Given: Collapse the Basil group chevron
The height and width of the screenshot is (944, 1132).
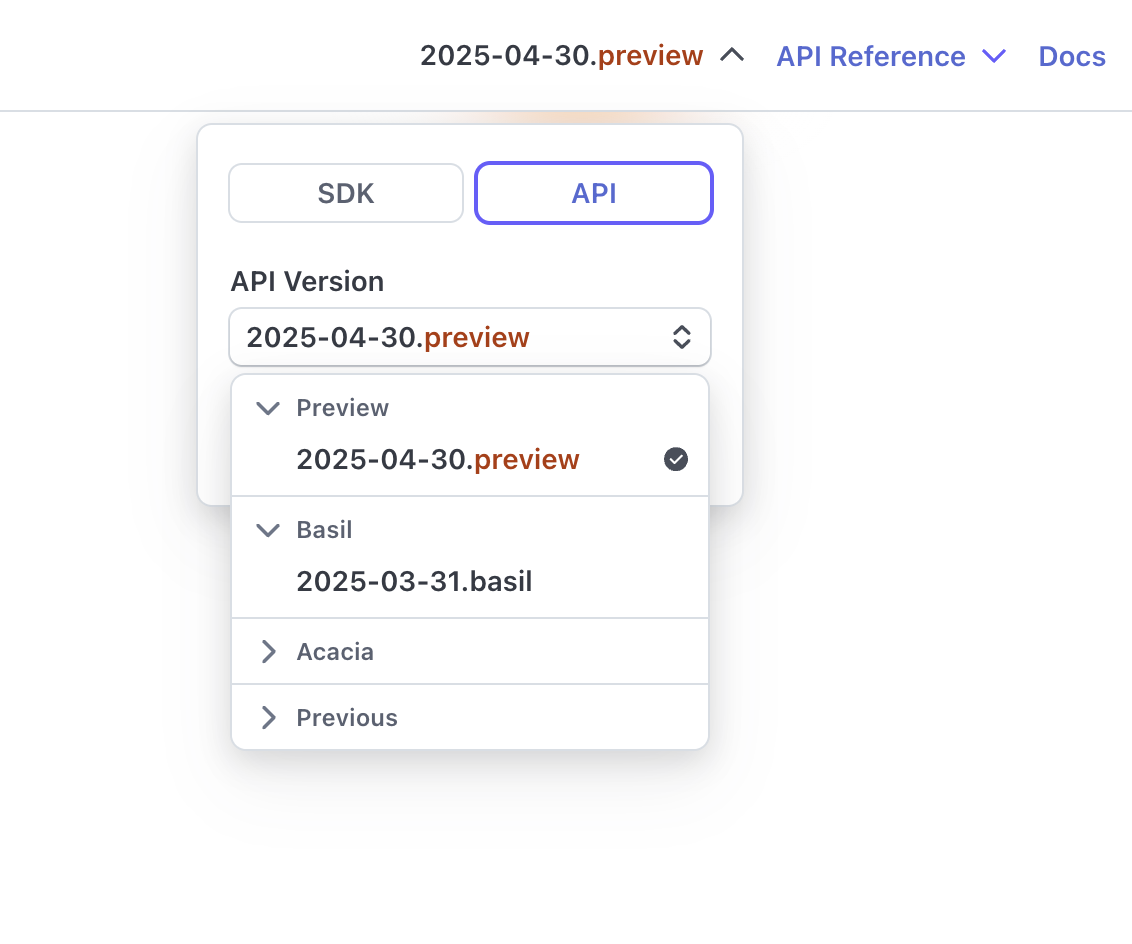Looking at the screenshot, I should point(268,530).
